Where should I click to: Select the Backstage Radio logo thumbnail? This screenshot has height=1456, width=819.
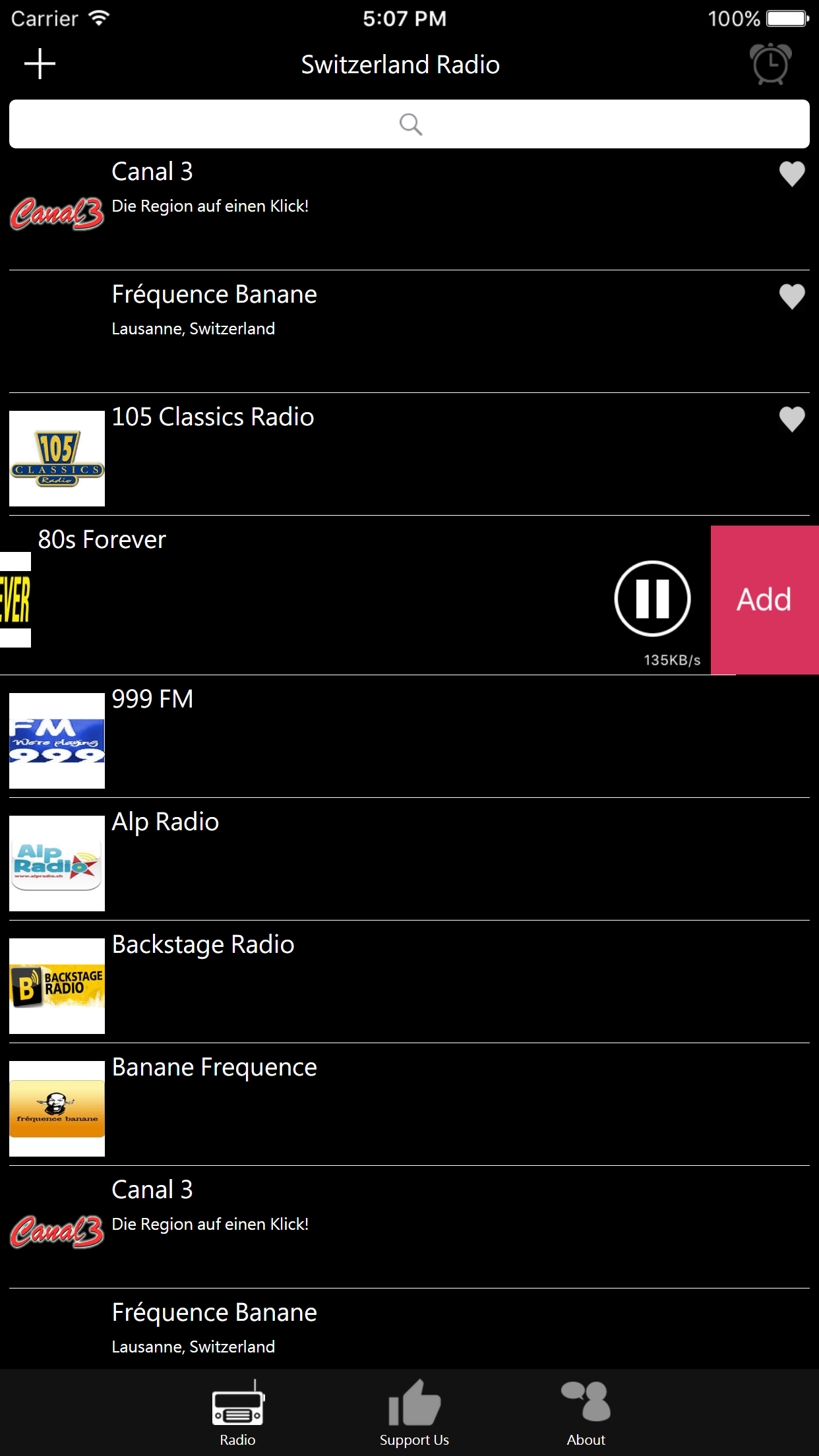coord(57,986)
